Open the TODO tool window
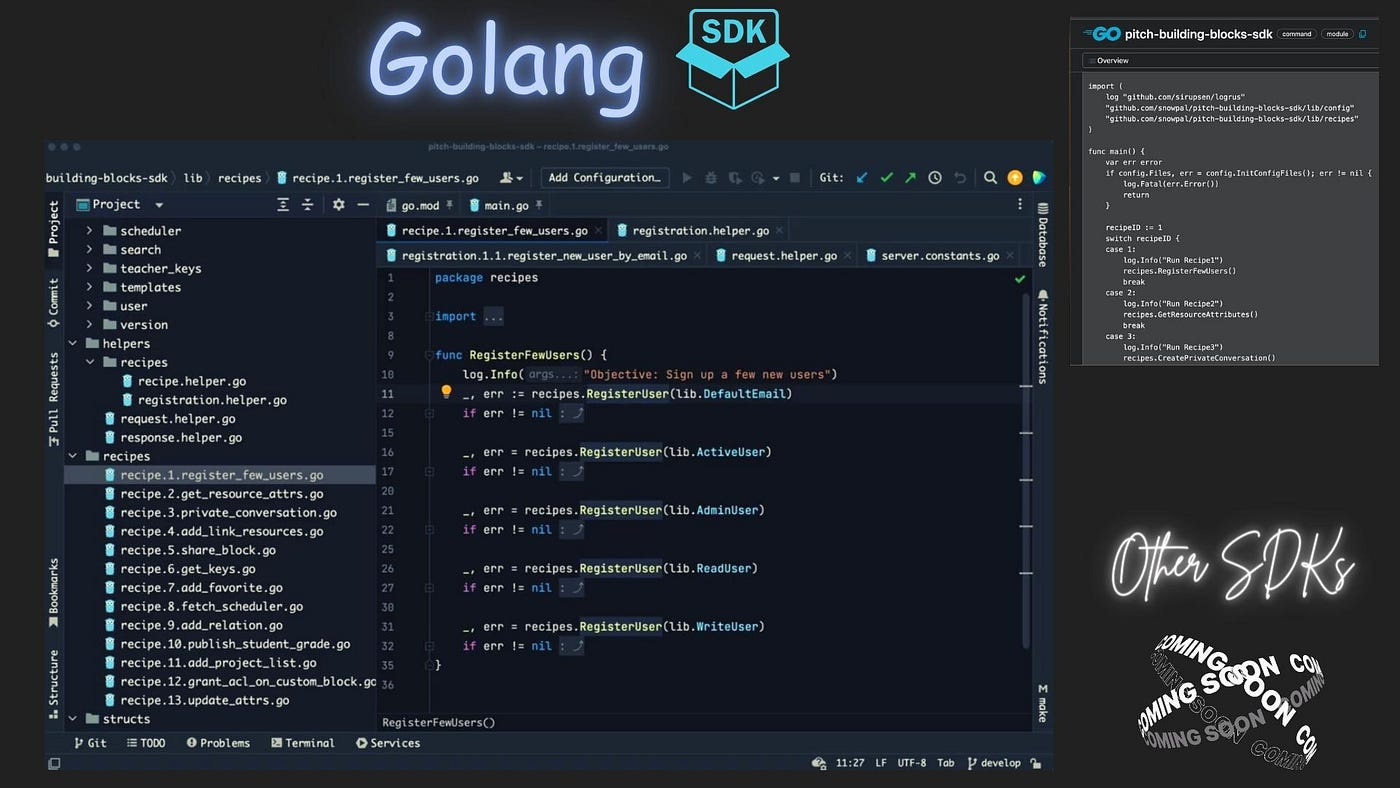1400x788 pixels. (146, 743)
